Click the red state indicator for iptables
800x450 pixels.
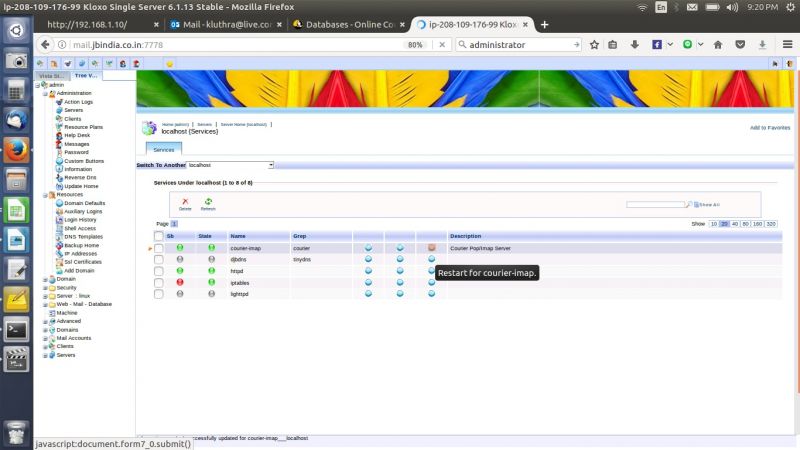[x=180, y=282]
